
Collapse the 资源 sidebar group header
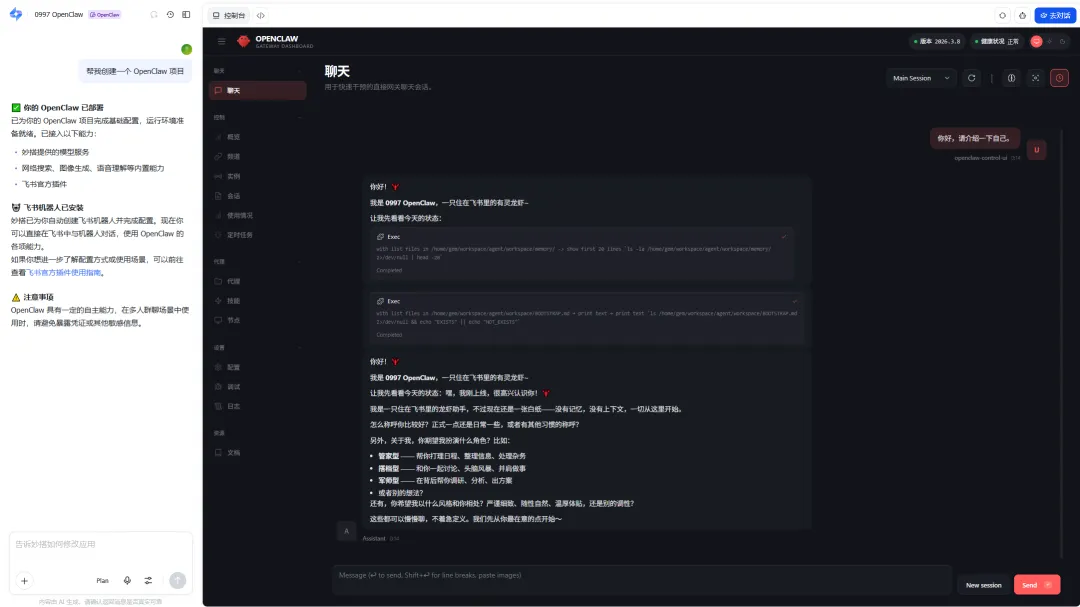click(257, 433)
